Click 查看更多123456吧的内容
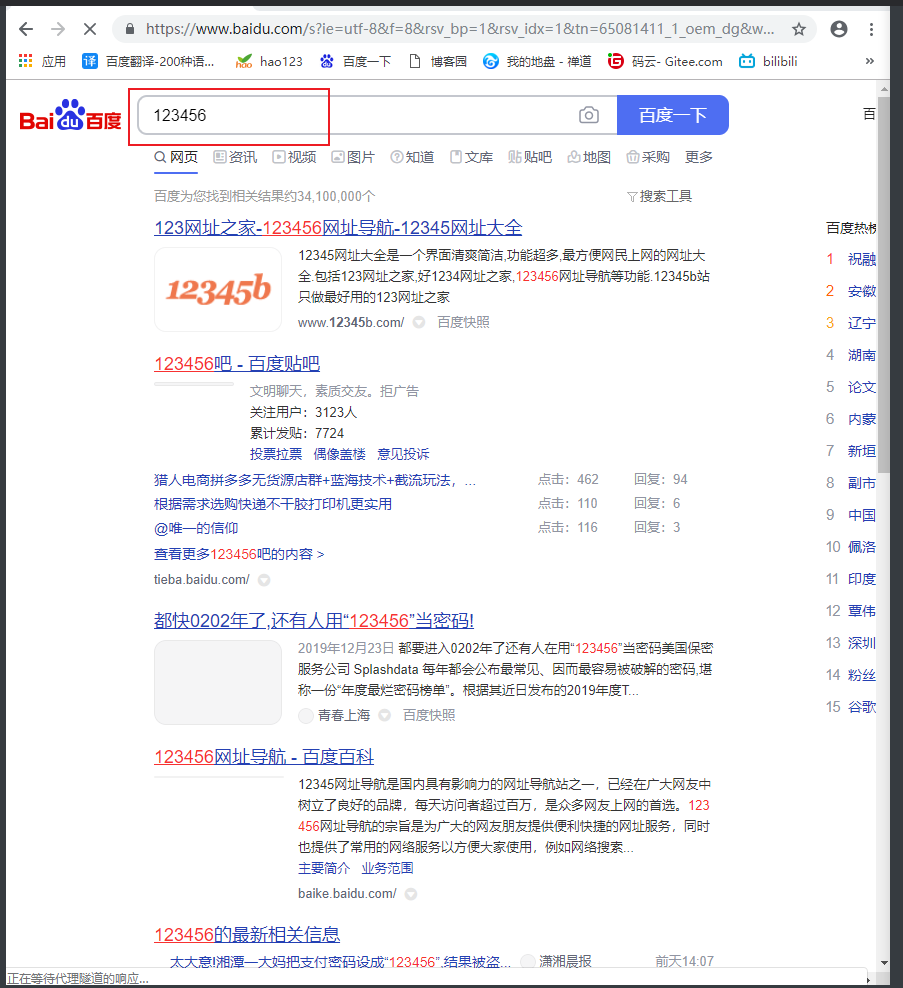 (x=239, y=554)
